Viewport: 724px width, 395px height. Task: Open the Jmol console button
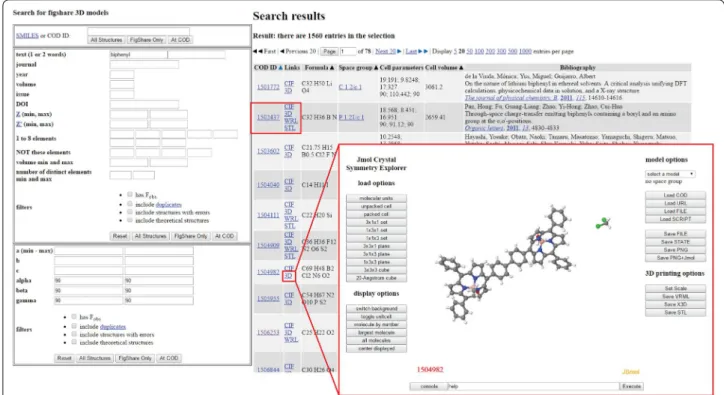[428, 386]
